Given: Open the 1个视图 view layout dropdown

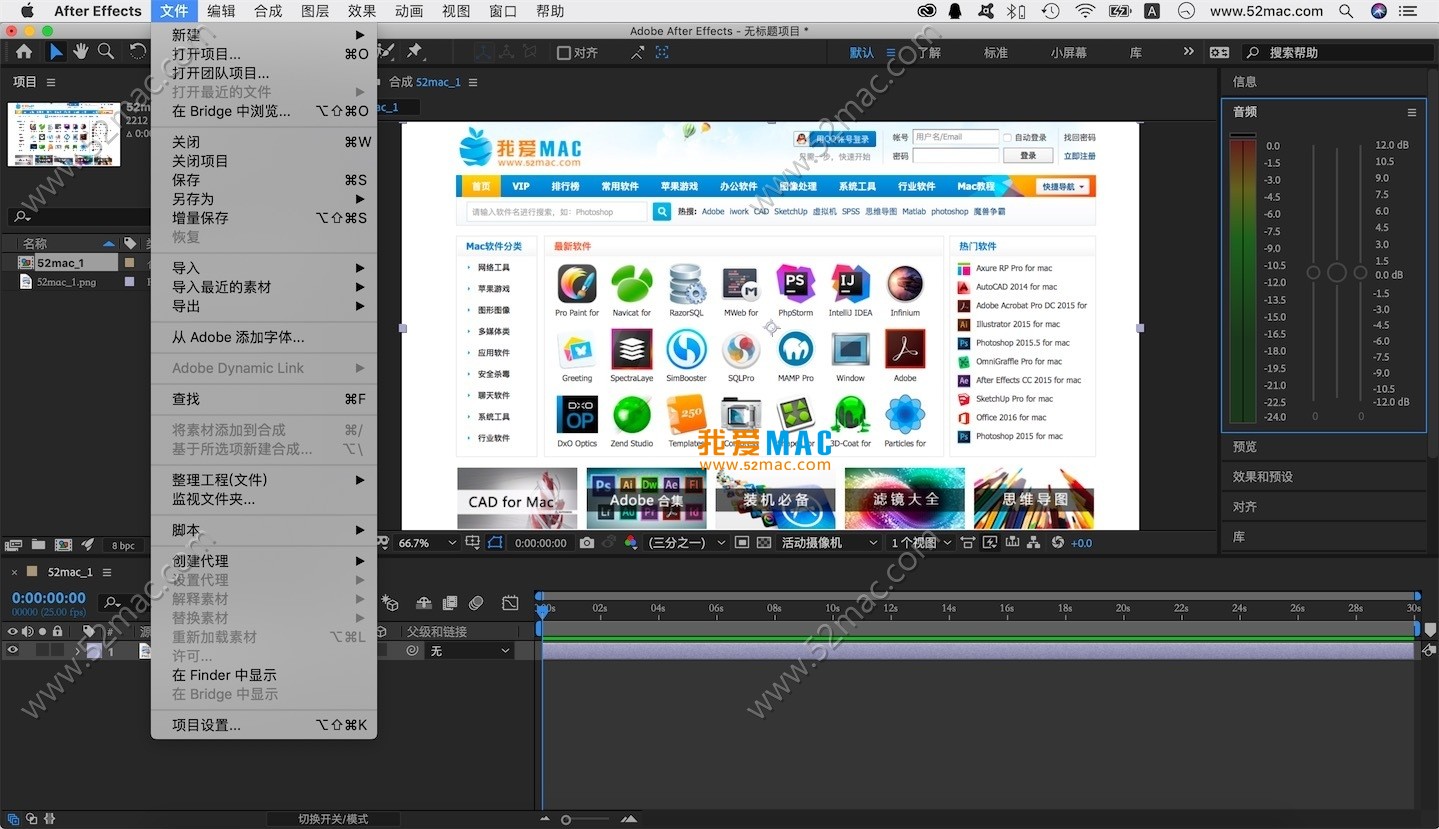Looking at the screenshot, I should pyautogui.click(x=920, y=543).
